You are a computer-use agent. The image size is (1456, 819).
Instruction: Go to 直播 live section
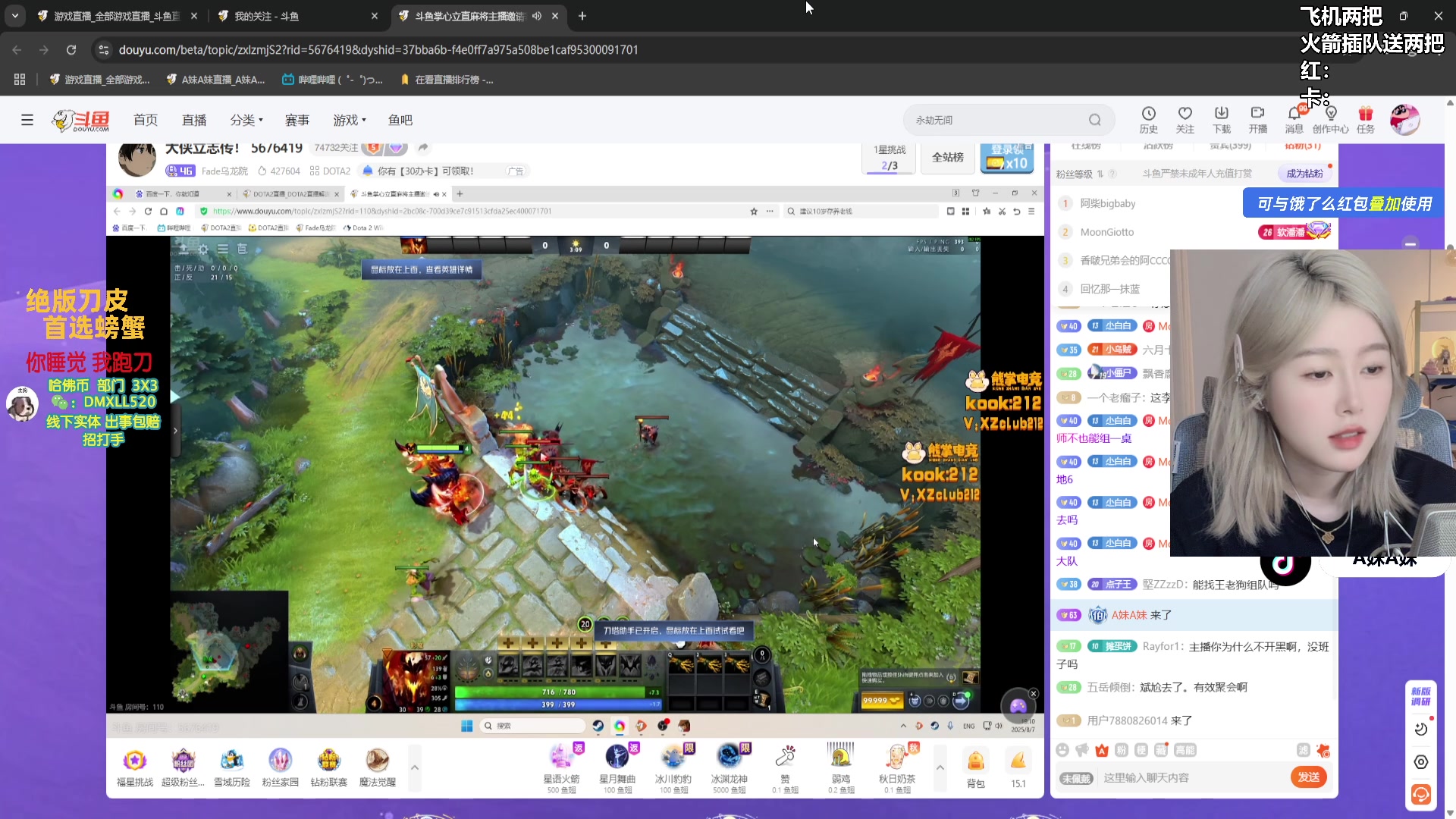[194, 120]
